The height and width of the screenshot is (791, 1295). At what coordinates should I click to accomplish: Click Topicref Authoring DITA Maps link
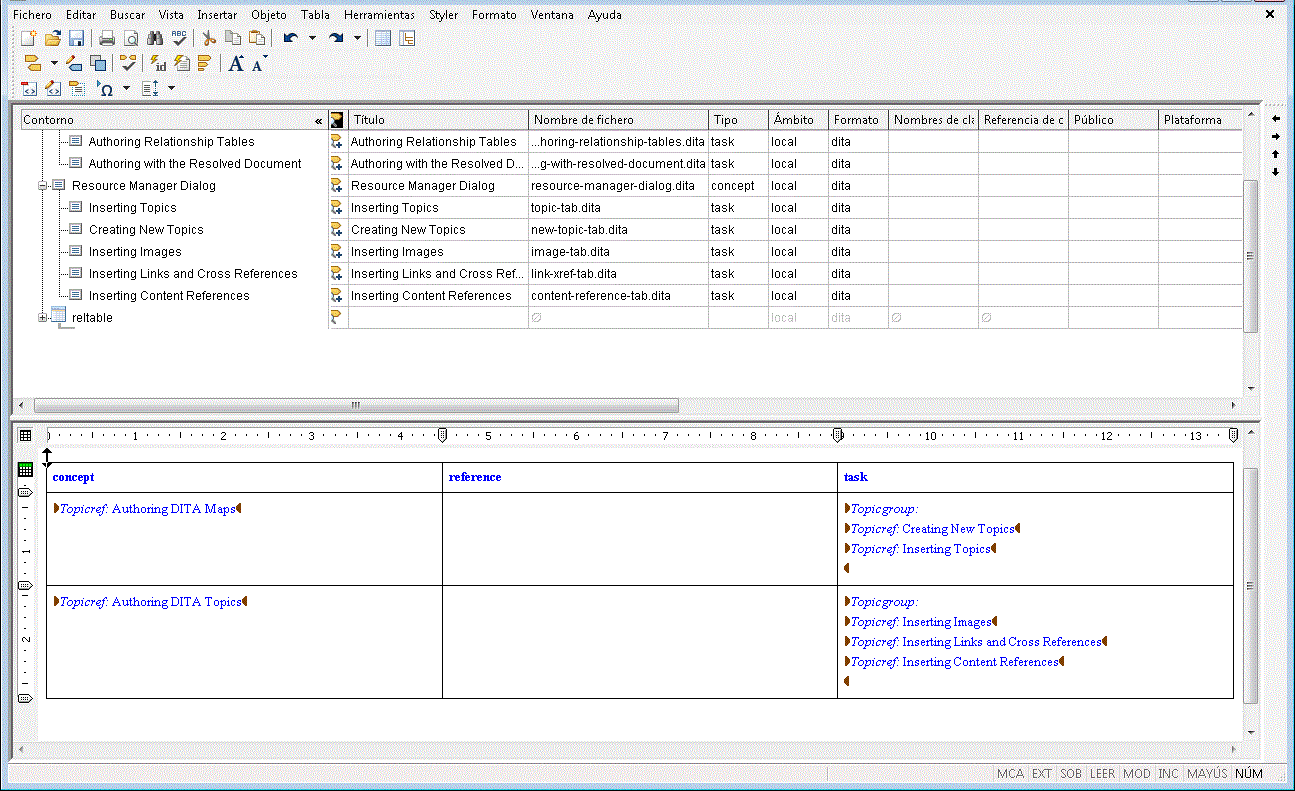click(x=147, y=509)
